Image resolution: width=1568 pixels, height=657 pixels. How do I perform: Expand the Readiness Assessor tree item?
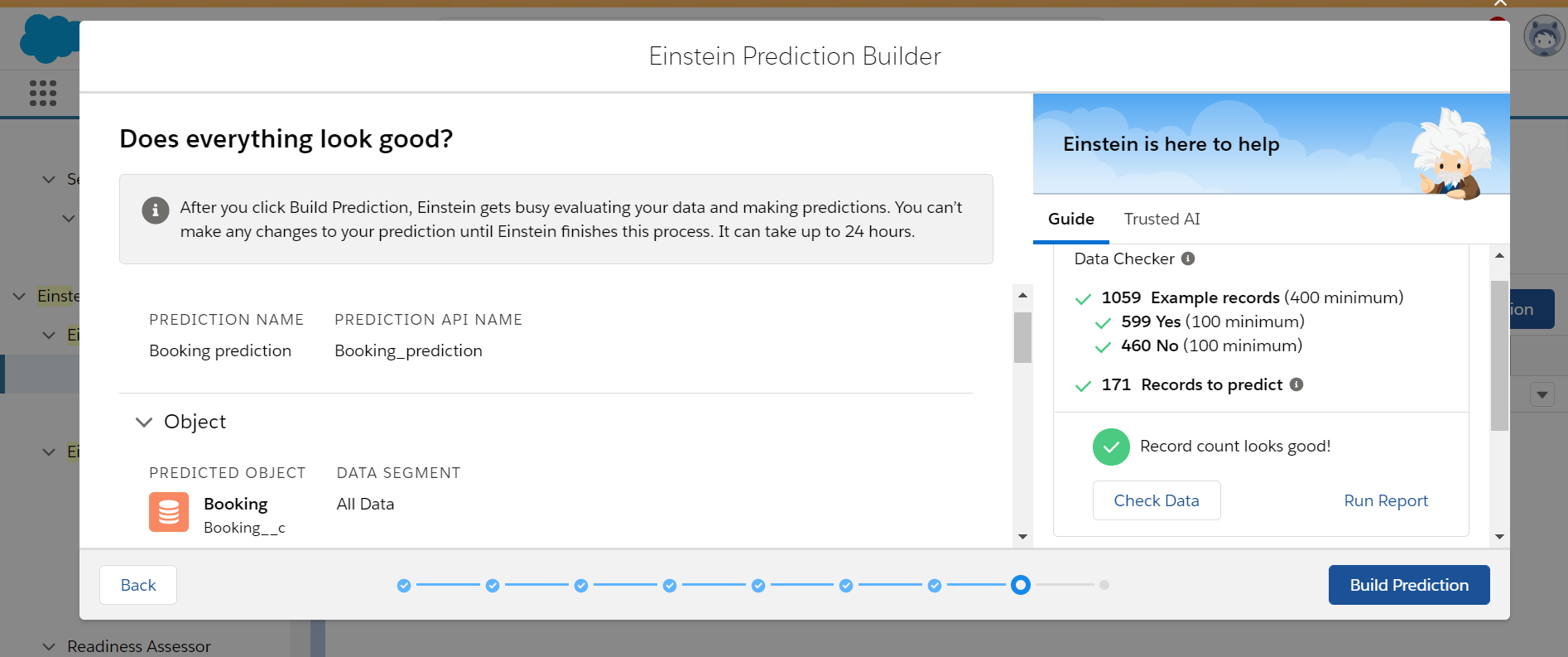coord(49,646)
